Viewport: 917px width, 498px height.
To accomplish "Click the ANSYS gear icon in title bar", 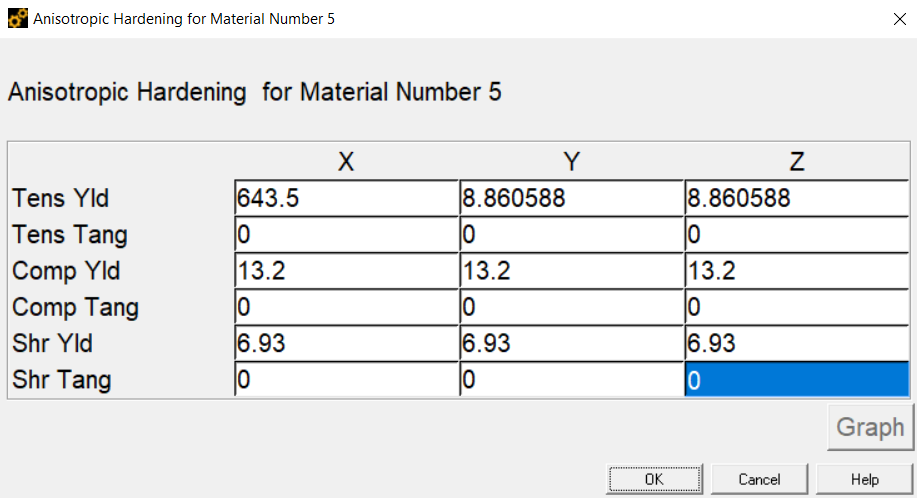I will [x=18, y=18].
